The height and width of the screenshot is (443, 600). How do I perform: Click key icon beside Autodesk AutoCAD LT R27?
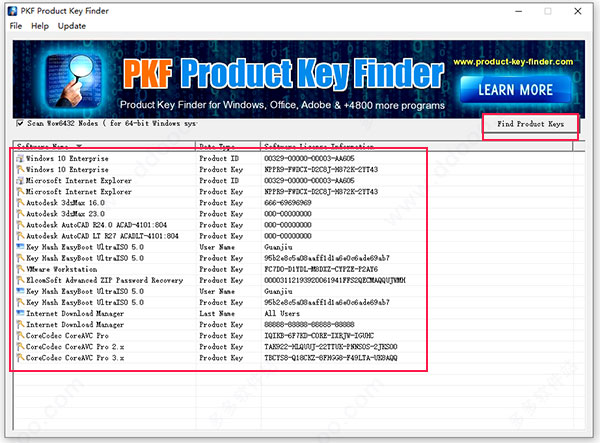coord(20,236)
